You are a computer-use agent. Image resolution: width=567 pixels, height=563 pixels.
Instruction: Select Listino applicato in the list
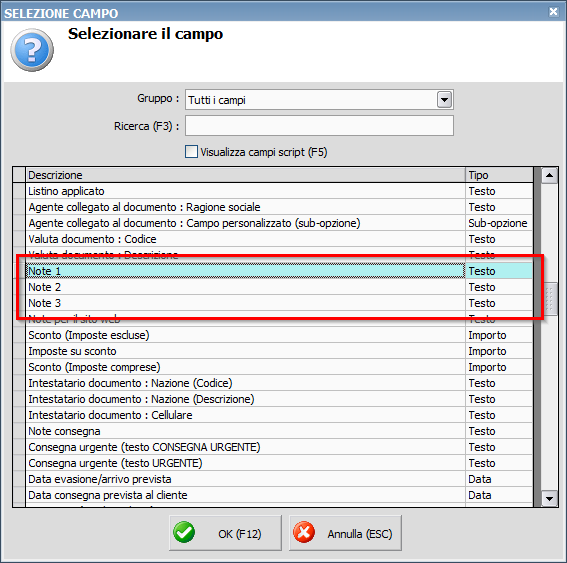point(279,191)
